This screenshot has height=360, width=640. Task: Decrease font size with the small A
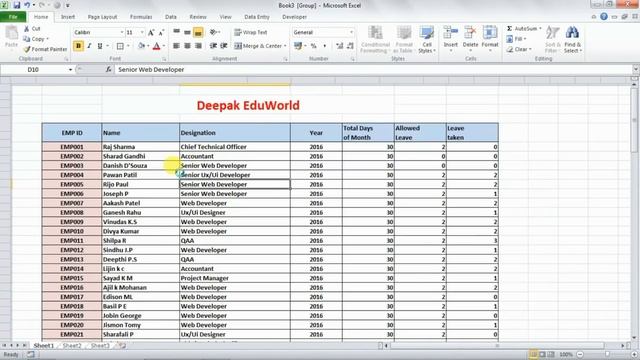tap(161, 32)
